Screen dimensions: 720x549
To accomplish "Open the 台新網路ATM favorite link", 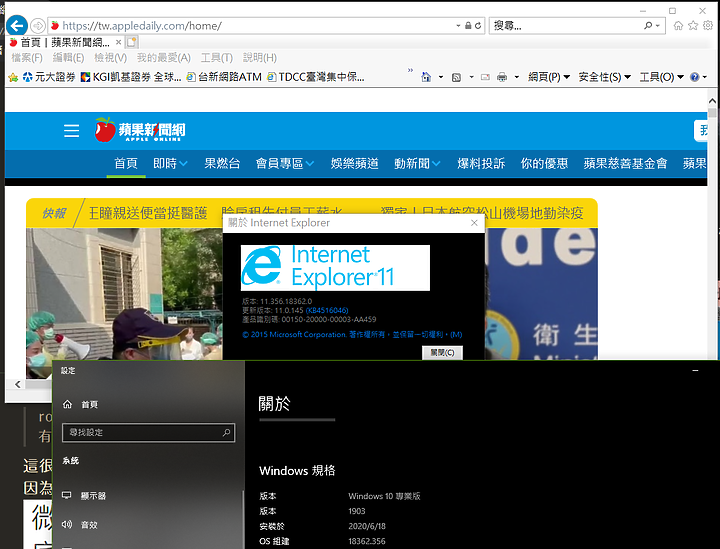I will (224, 77).
